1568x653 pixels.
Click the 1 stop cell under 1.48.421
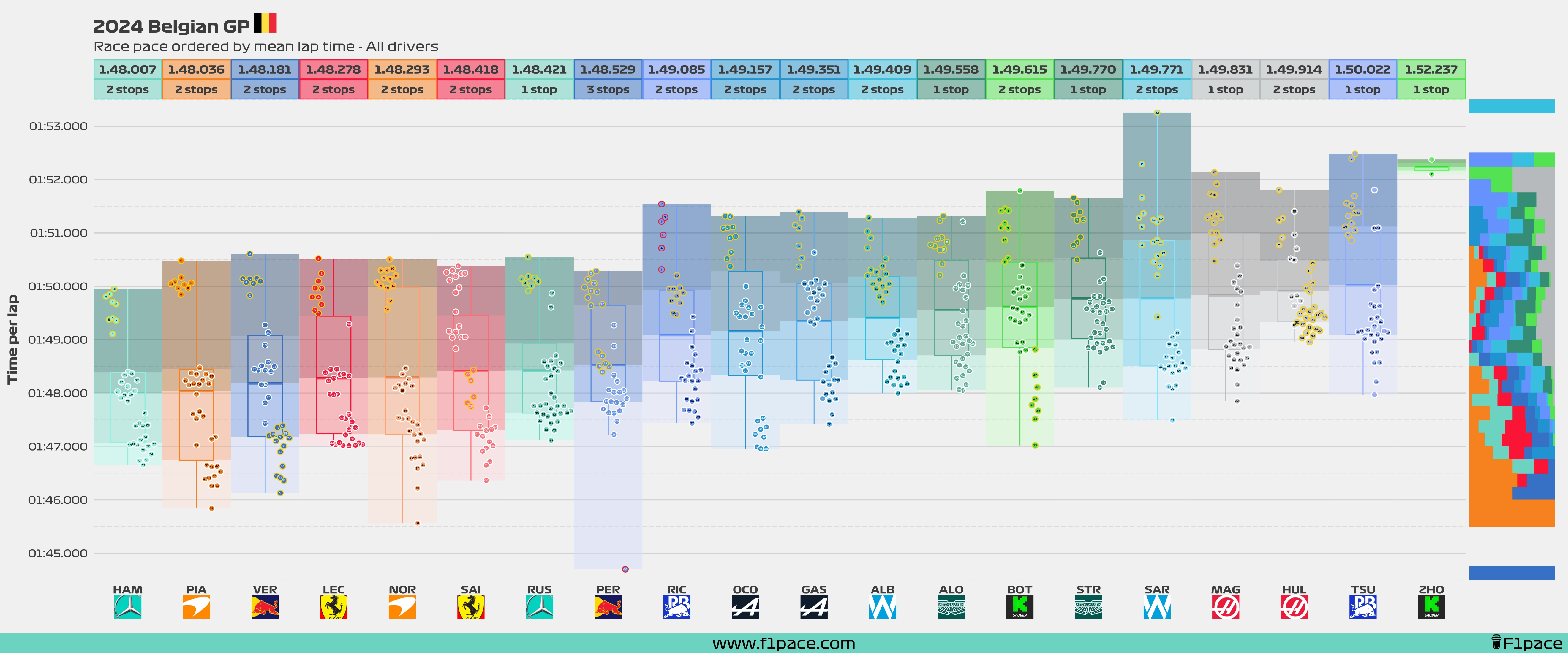[x=539, y=89]
